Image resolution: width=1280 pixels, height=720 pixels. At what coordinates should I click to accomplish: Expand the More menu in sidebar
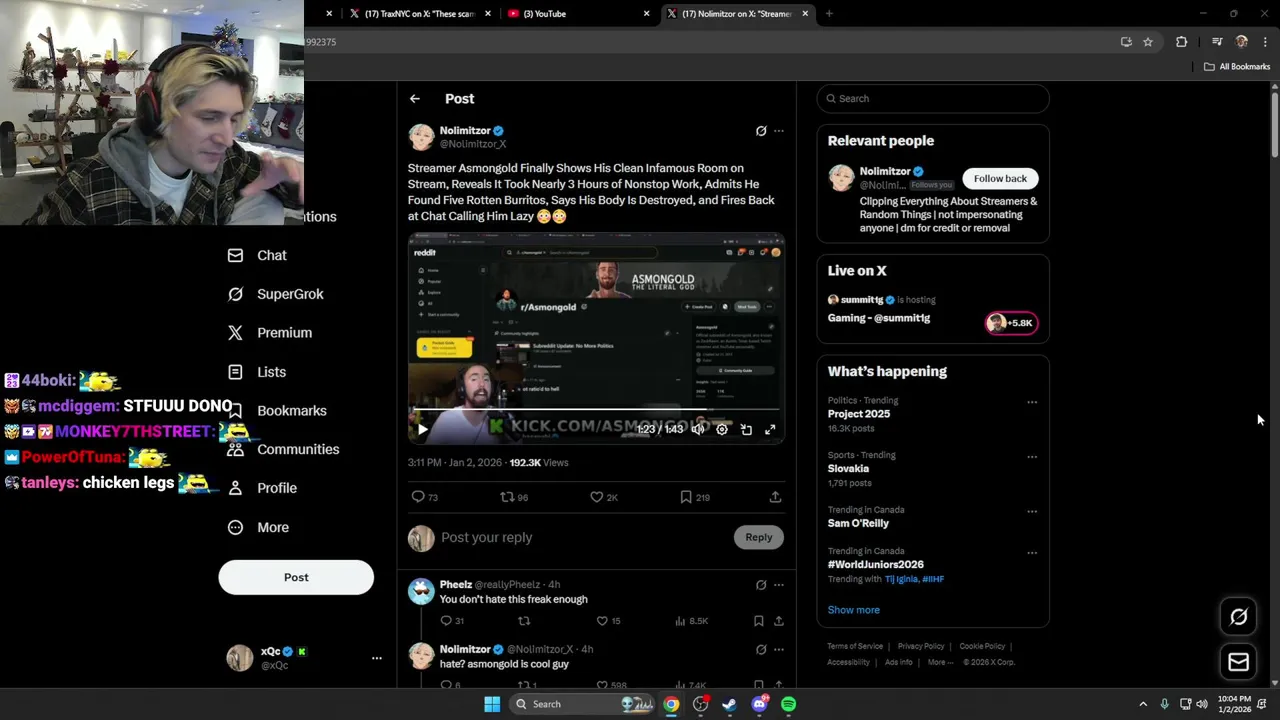[258, 528]
